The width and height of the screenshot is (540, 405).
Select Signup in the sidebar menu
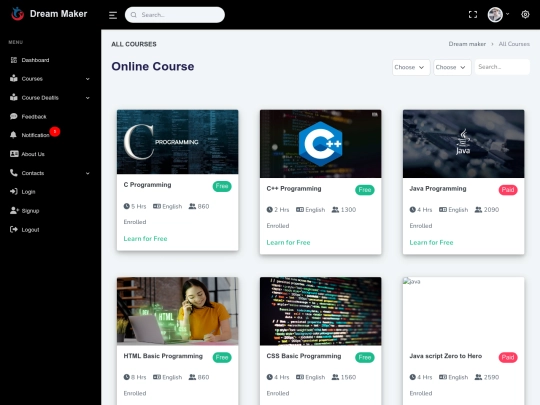(x=30, y=211)
